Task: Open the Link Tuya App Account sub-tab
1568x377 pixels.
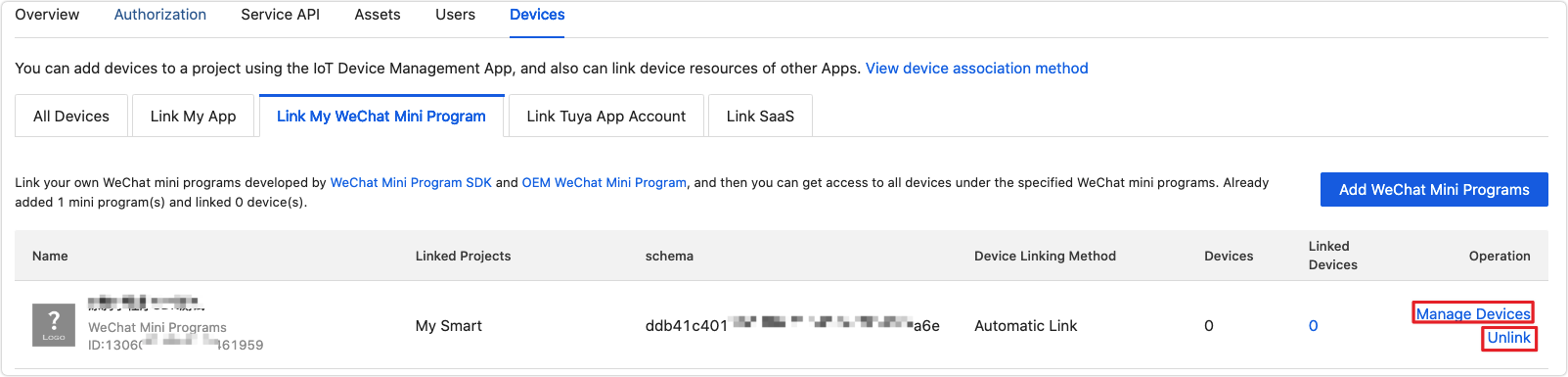Action: pyautogui.click(x=606, y=116)
